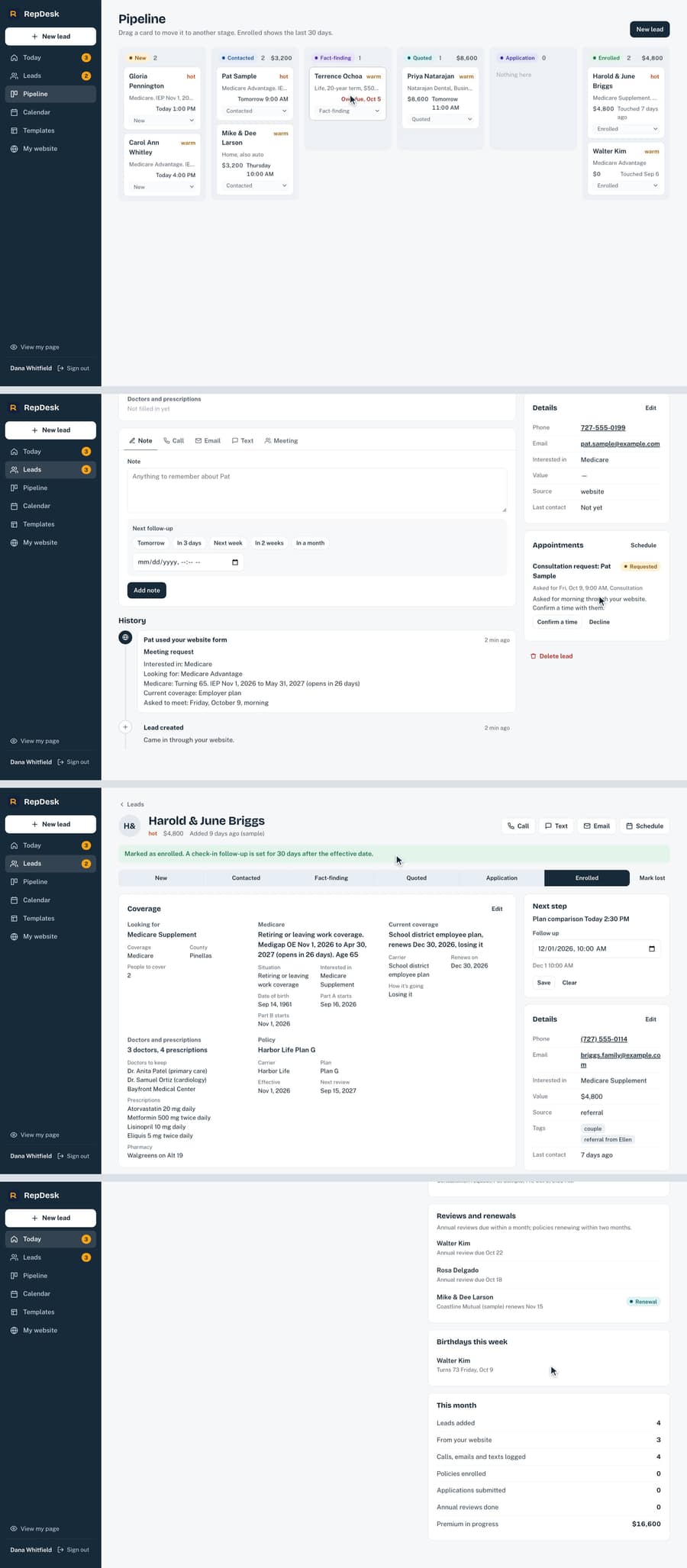The image size is (687, 1568).
Task: Open Contacted dropdown on Pat Sample card
Action: pyautogui.click(x=256, y=111)
